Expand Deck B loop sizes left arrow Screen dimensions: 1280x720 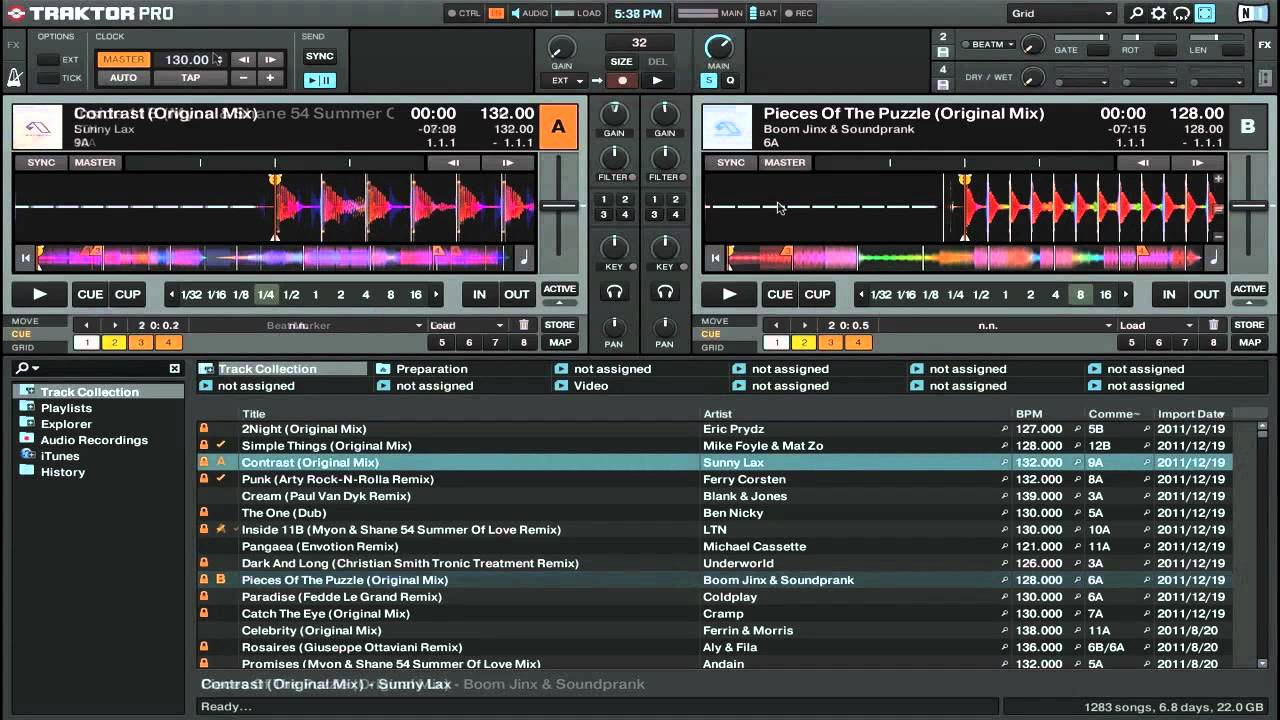pos(862,295)
